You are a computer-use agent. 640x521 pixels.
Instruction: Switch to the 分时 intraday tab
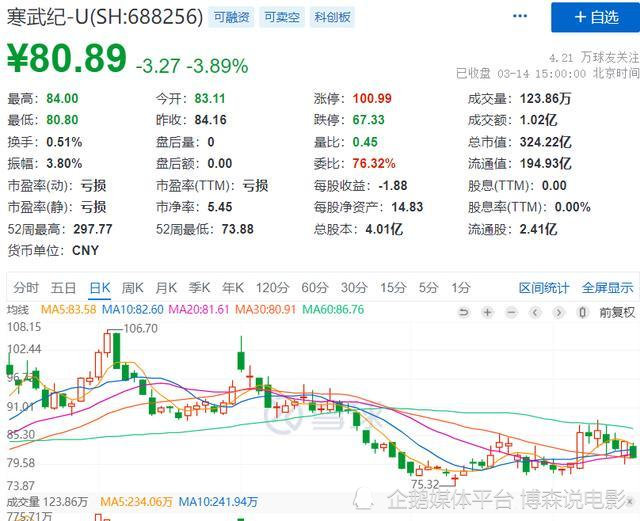pos(26,287)
